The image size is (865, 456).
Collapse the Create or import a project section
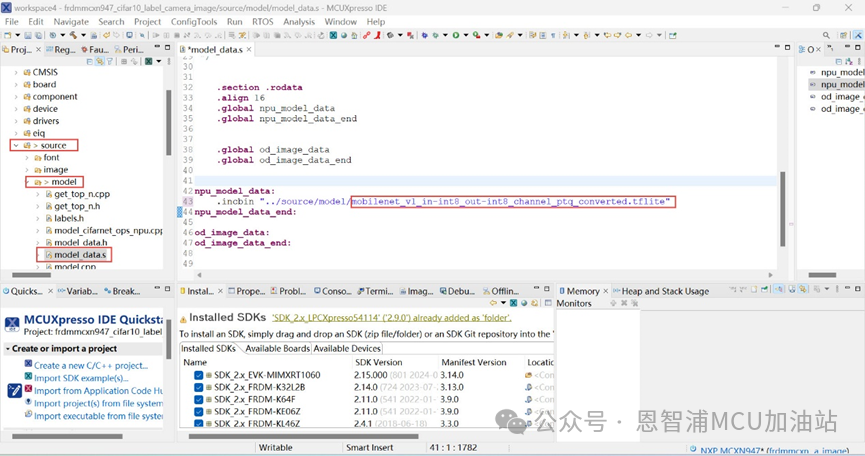tap(7, 349)
